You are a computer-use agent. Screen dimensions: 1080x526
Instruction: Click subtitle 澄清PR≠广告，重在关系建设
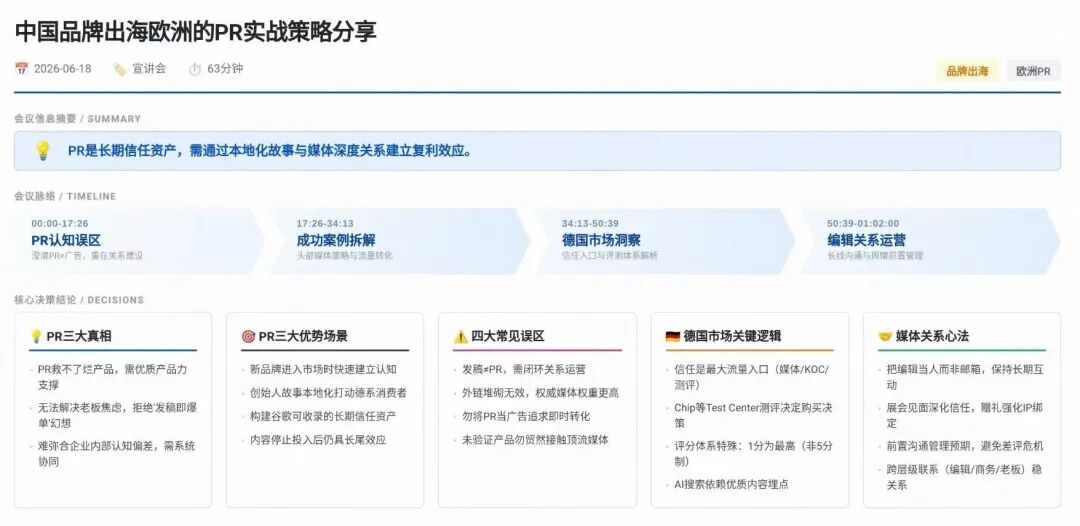point(87,255)
